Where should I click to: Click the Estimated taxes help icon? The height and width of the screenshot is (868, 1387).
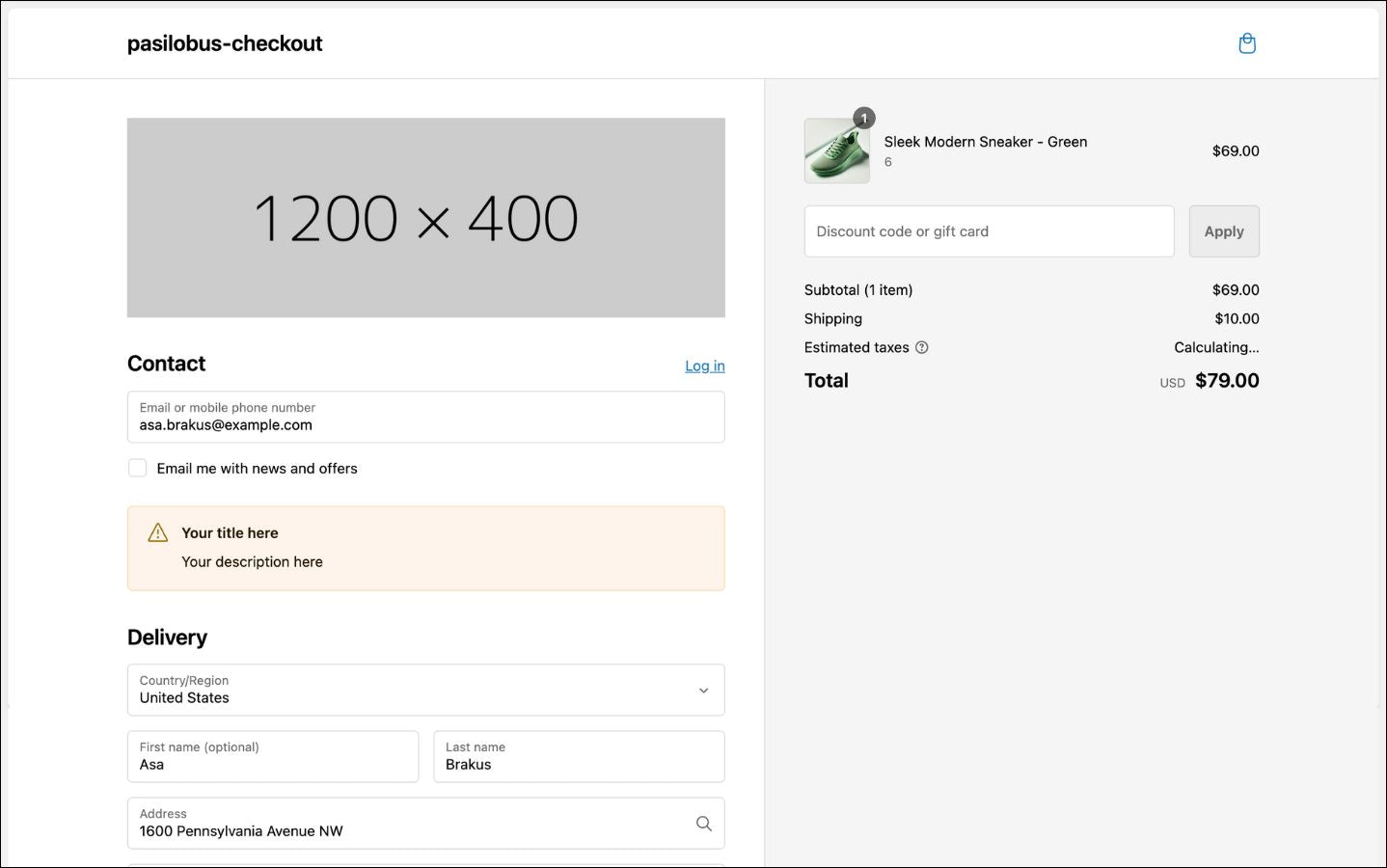921,347
